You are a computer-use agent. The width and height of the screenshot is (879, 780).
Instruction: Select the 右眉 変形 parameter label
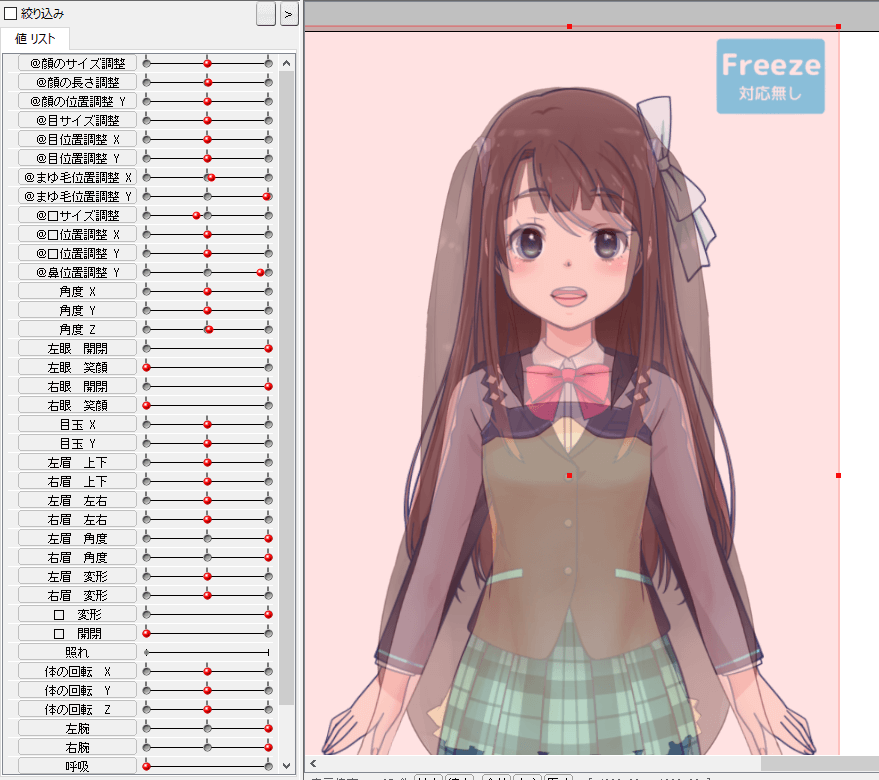click(77, 596)
